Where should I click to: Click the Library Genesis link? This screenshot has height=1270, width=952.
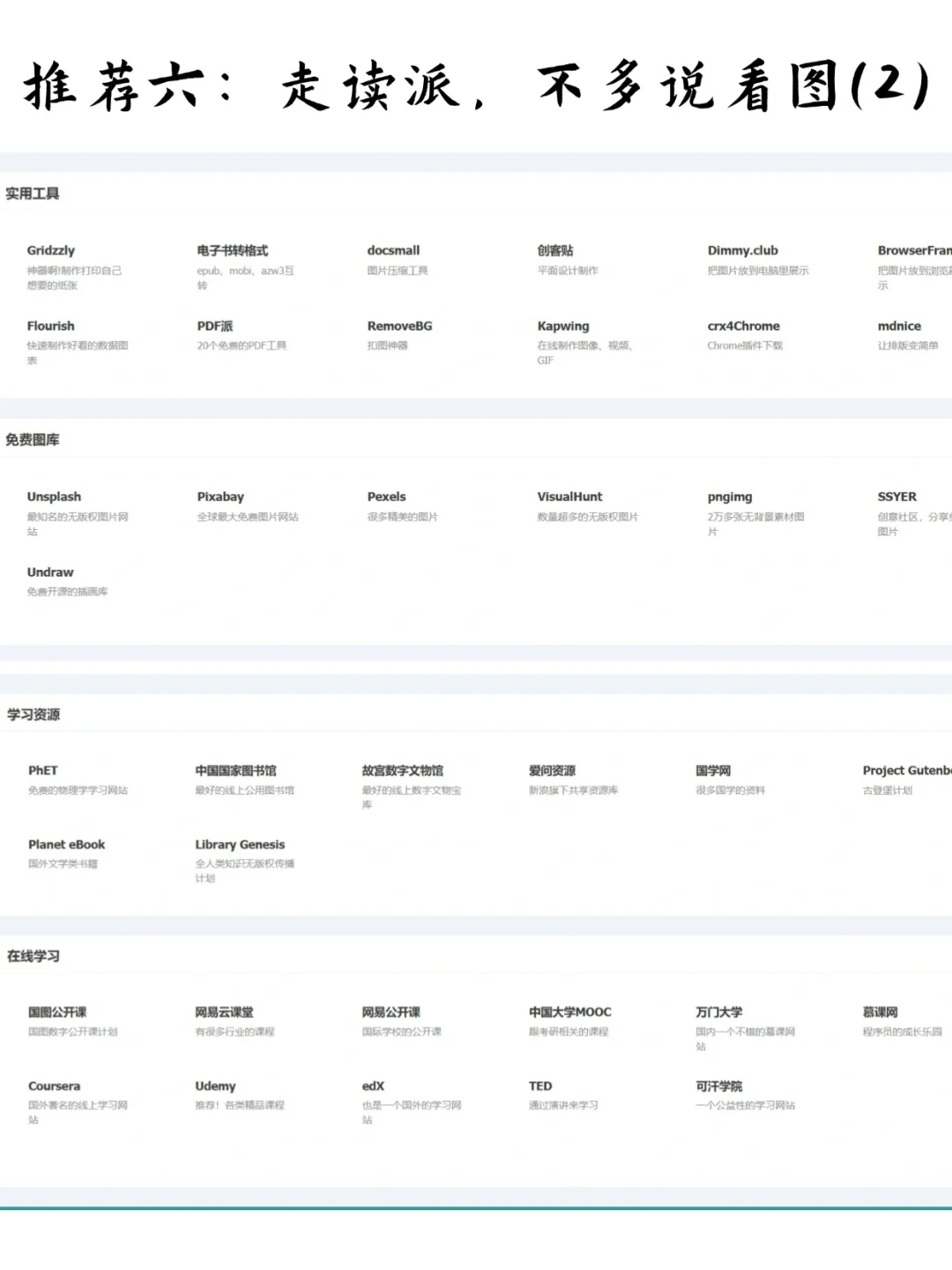(240, 844)
